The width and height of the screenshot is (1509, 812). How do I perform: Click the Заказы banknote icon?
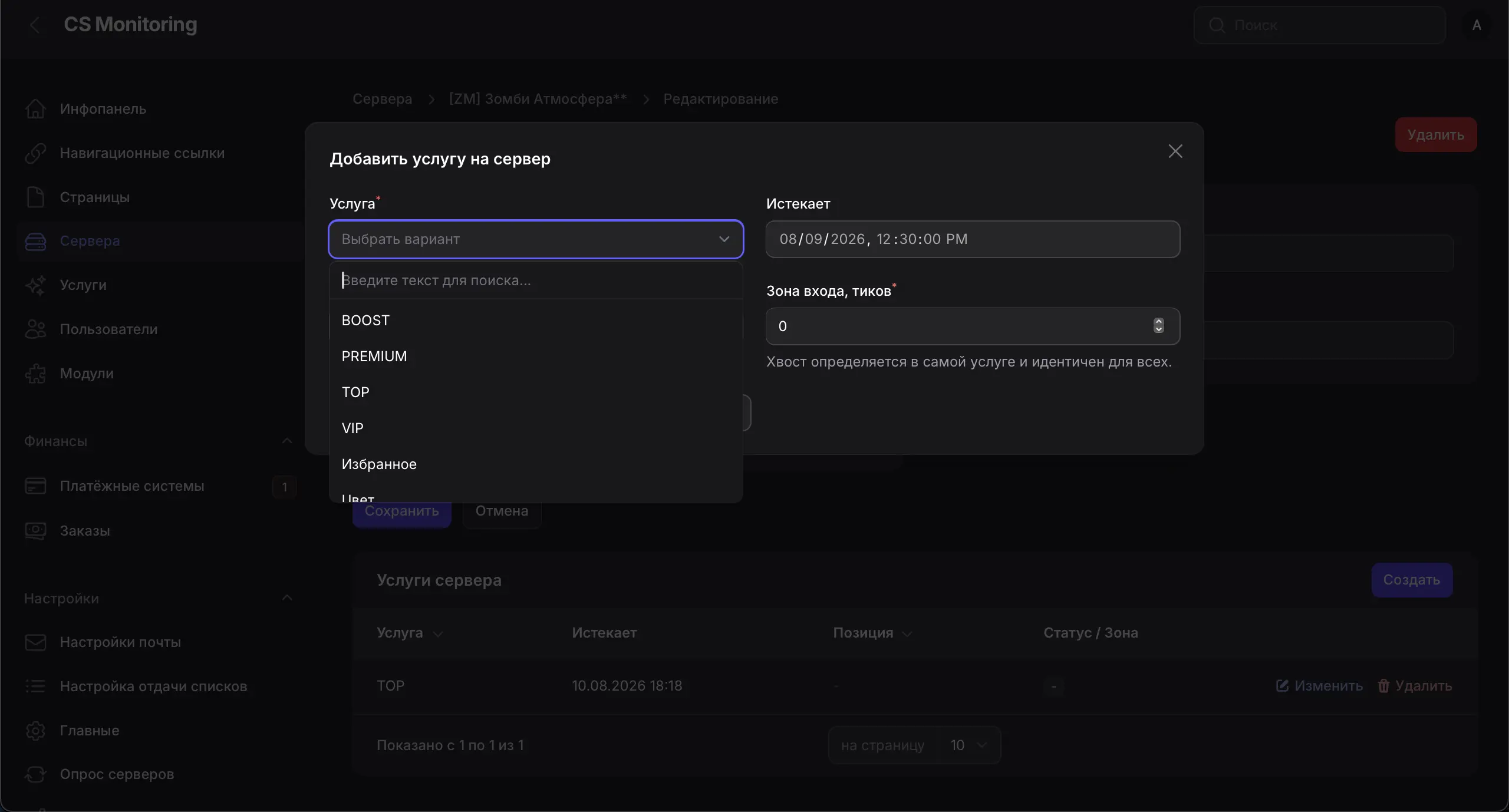(x=35, y=531)
